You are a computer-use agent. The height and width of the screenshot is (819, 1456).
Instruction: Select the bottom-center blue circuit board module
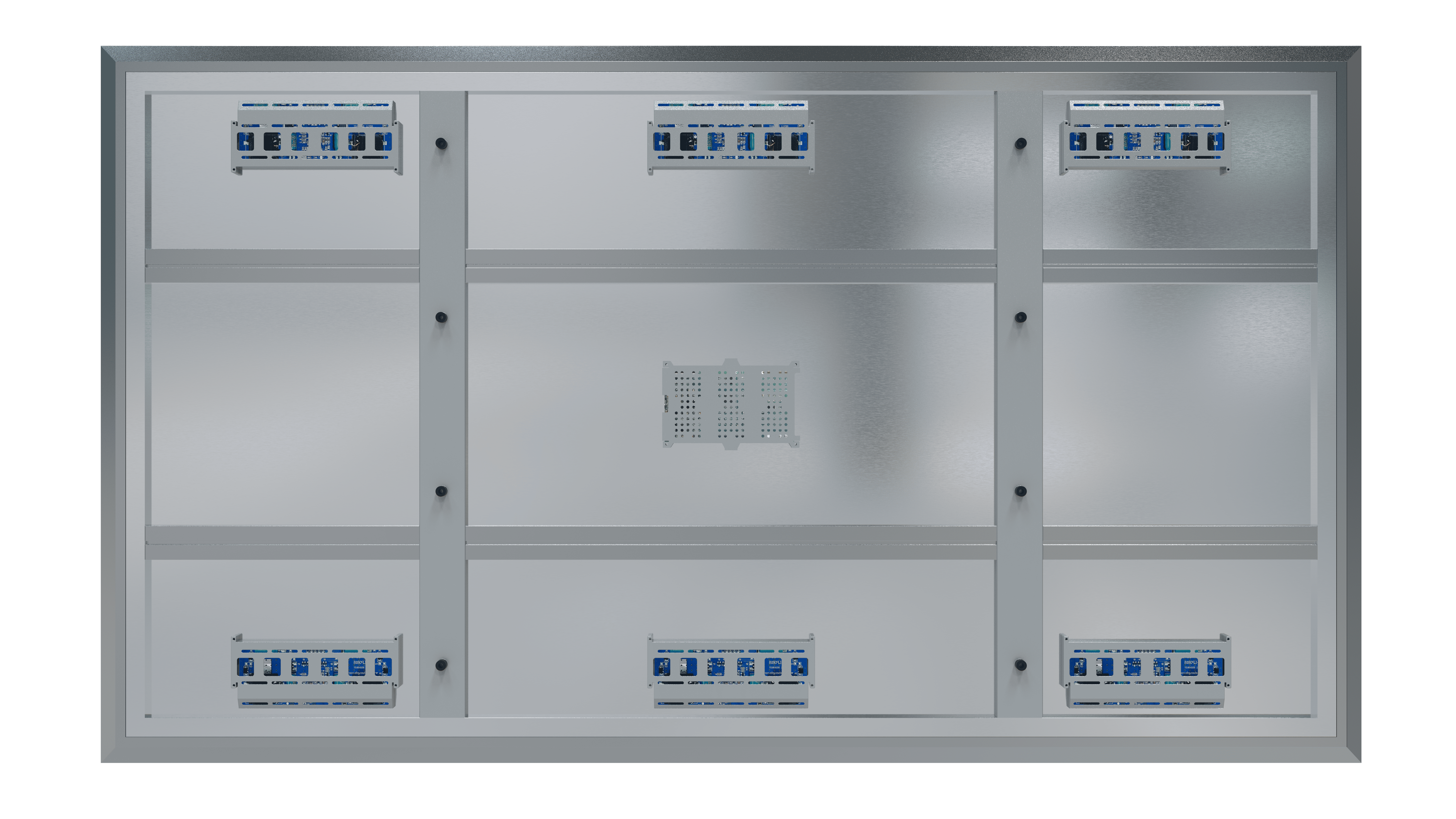(731, 671)
